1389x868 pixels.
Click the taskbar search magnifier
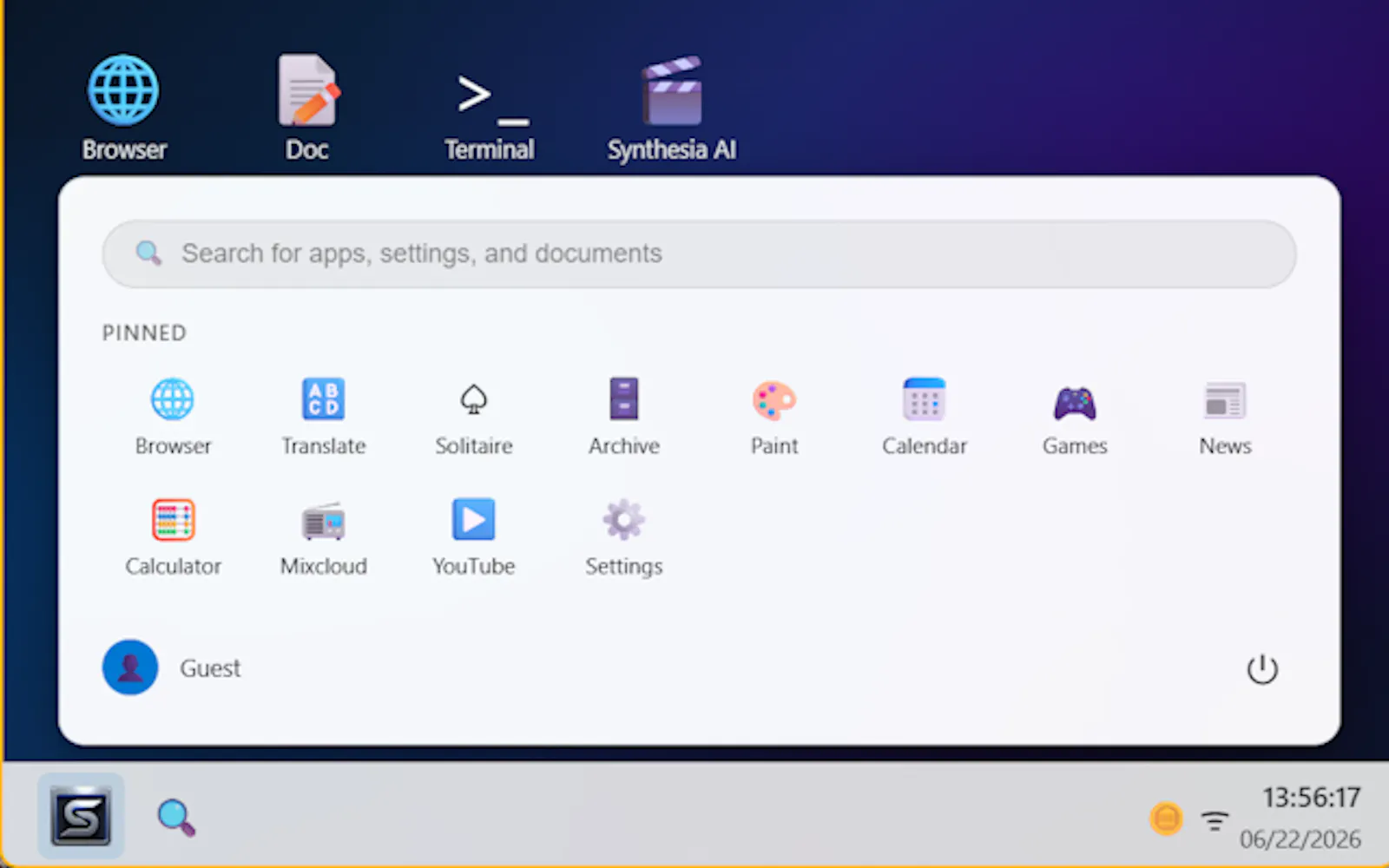pyautogui.click(x=175, y=818)
